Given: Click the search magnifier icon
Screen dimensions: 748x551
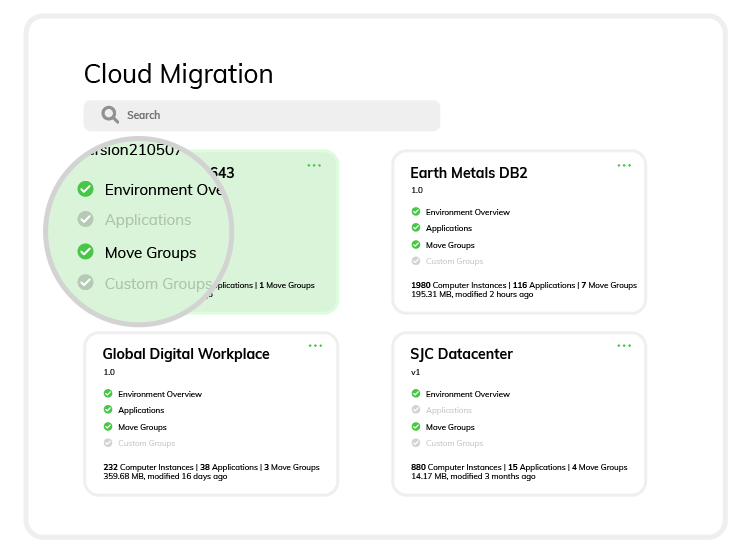Looking at the screenshot, I should [110, 115].
